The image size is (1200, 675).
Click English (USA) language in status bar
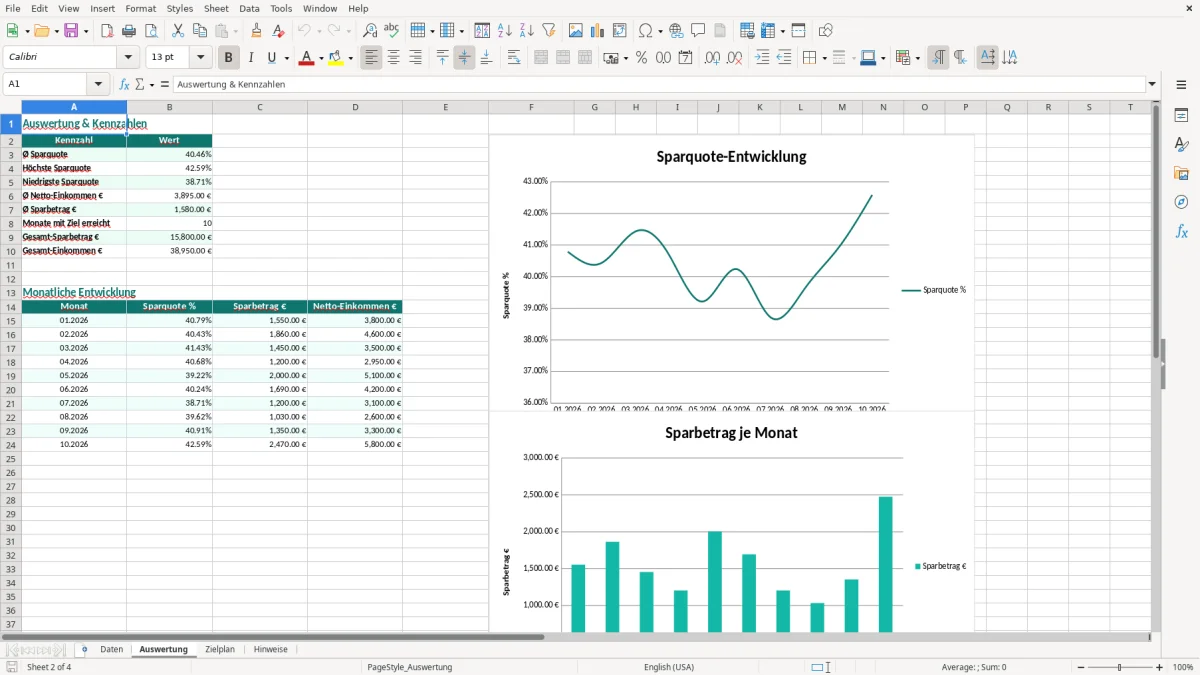tap(669, 667)
